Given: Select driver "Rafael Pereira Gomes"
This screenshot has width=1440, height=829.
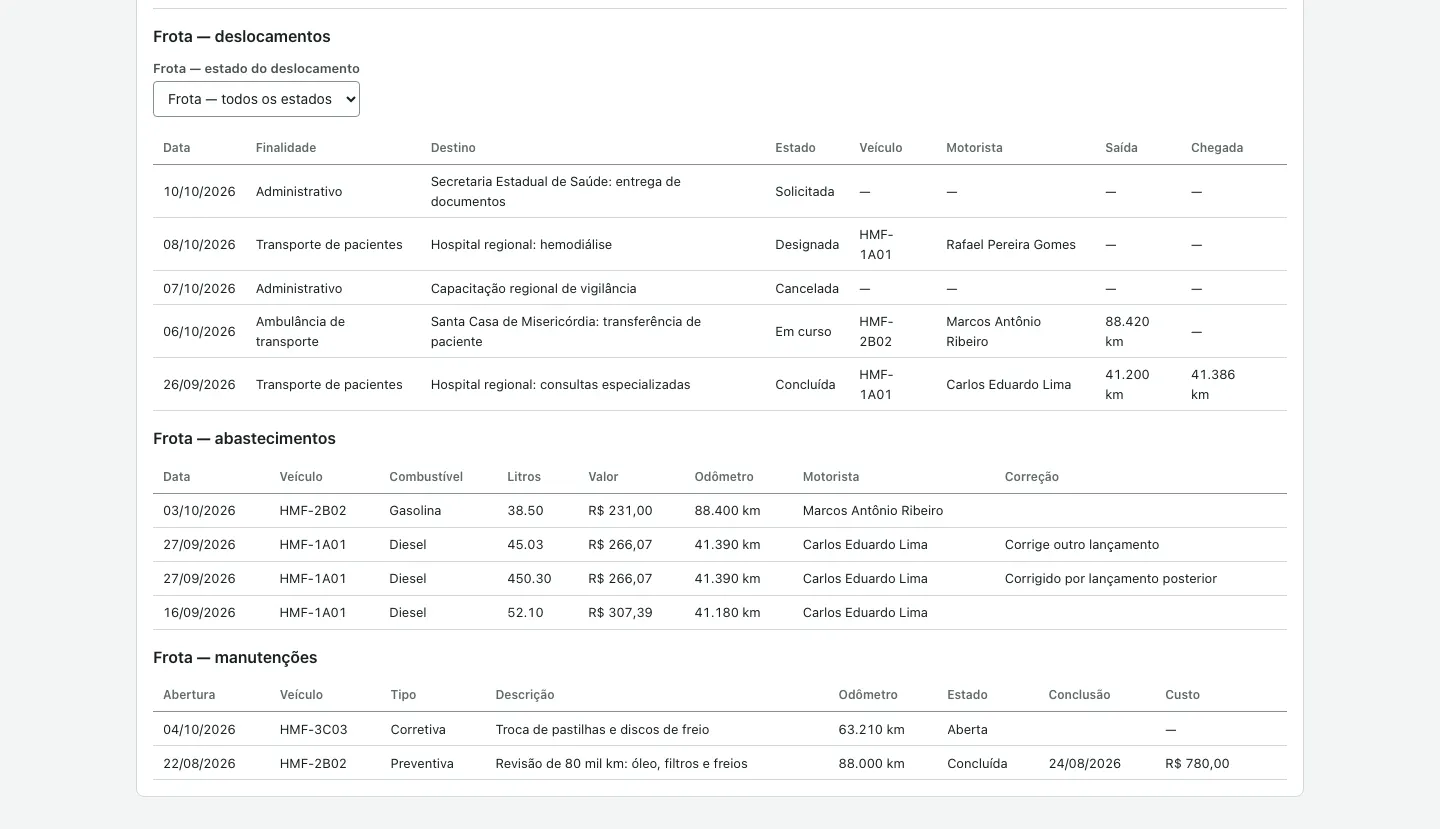Looking at the screenshot, I should 1011,245.
